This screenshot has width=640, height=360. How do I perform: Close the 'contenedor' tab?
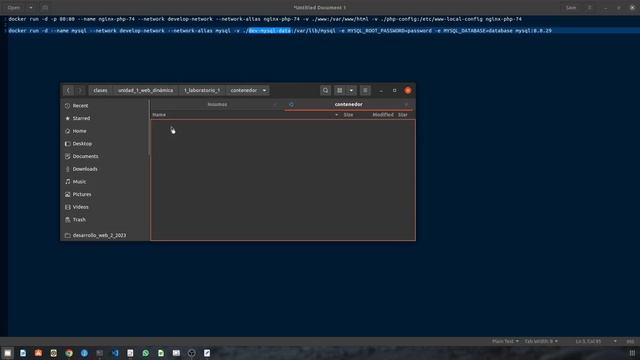(x=406, y=104)
